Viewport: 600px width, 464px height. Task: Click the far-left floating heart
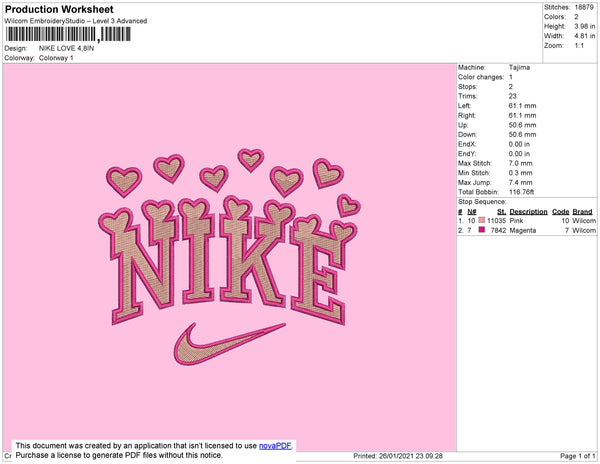click(x=125, y=179)
